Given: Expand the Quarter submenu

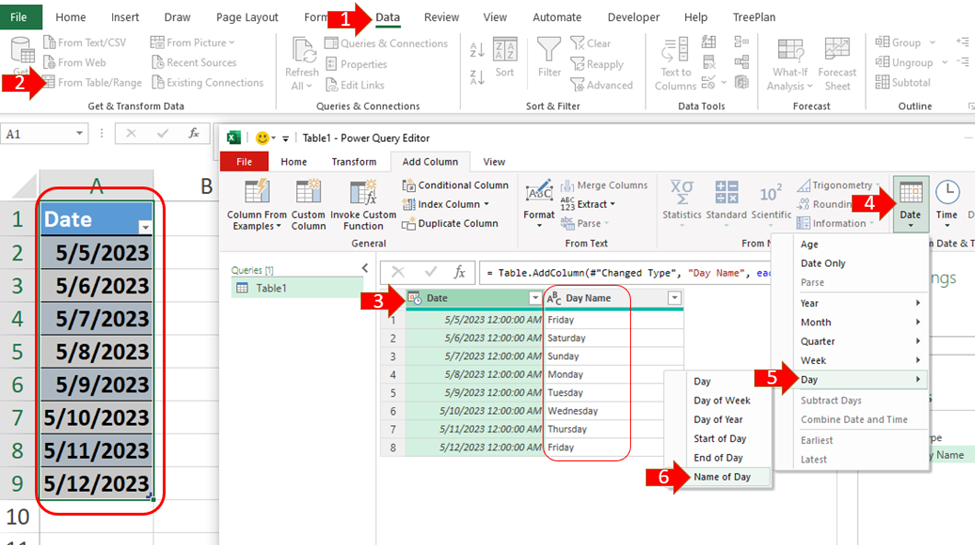Looking at the screenshot, I should pyautogui.click(x=860, y=342).
